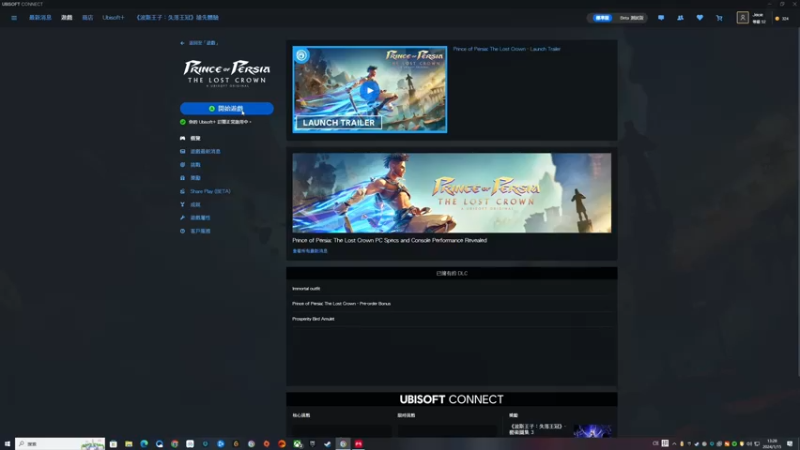
Task: Click the Prince of Persia logo in sidebar
Action: coord(227,73)
